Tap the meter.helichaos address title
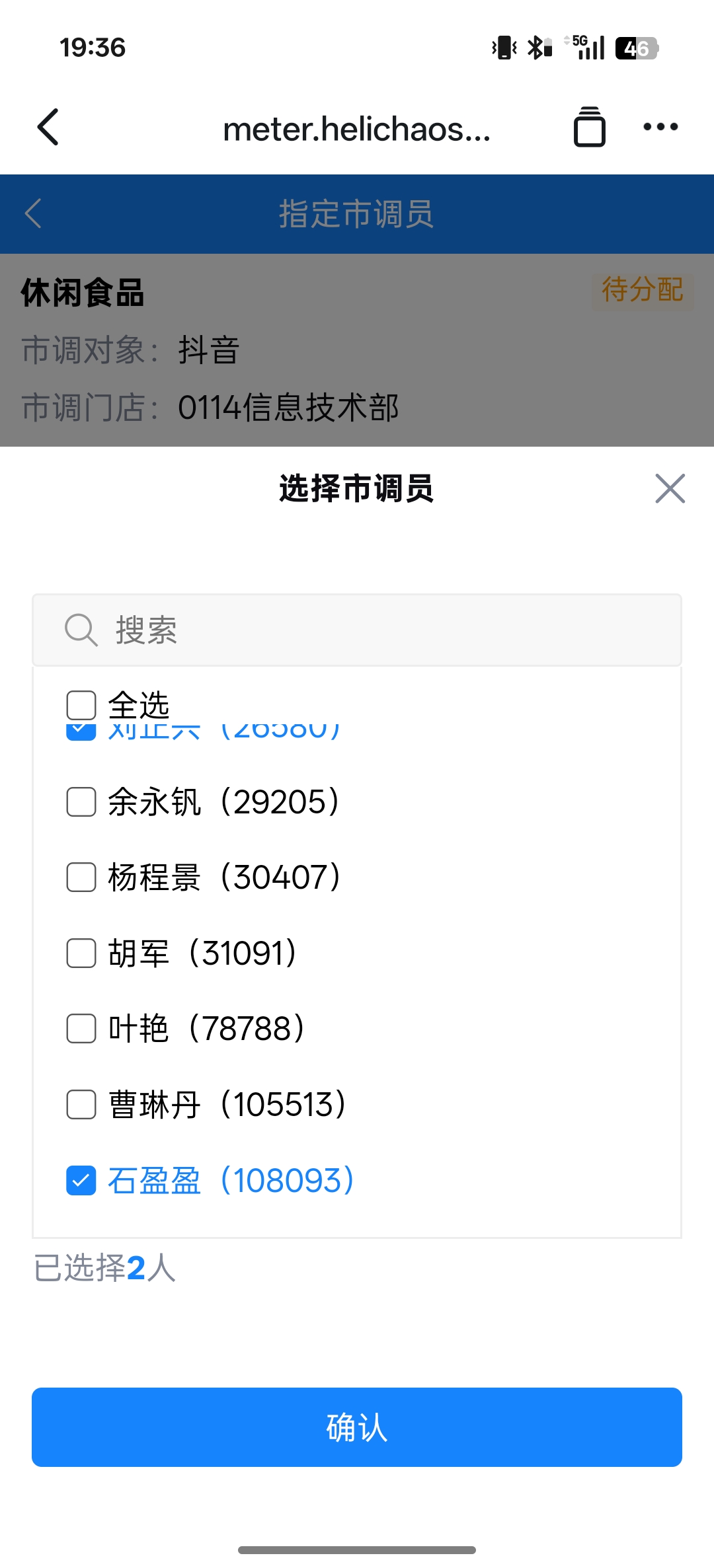Image resolution: width=714 pixels, height=1568 pixels. coord(357,129)
